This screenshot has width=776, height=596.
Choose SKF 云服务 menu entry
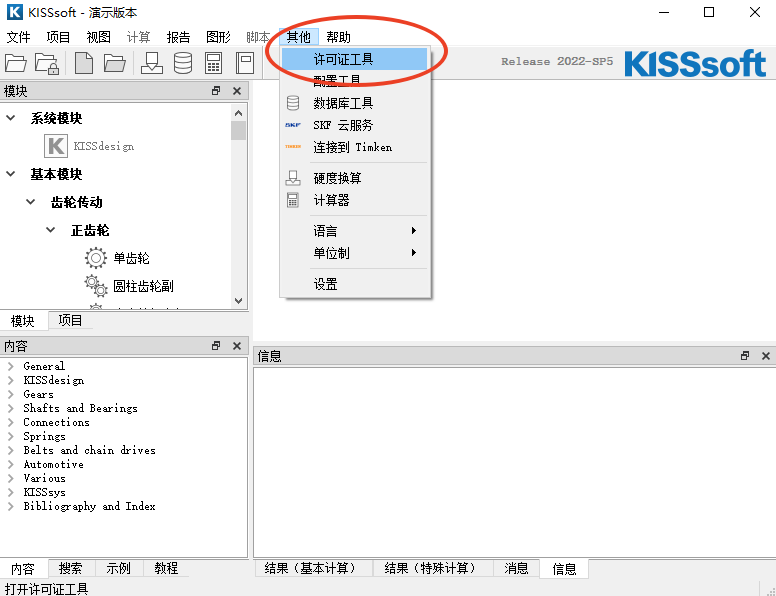click(x=355, y=125)
